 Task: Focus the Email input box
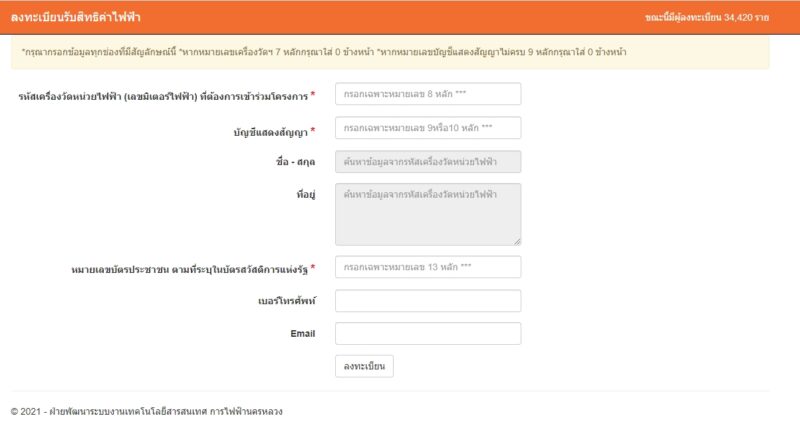pyautogui.click(x=428, y=334)
